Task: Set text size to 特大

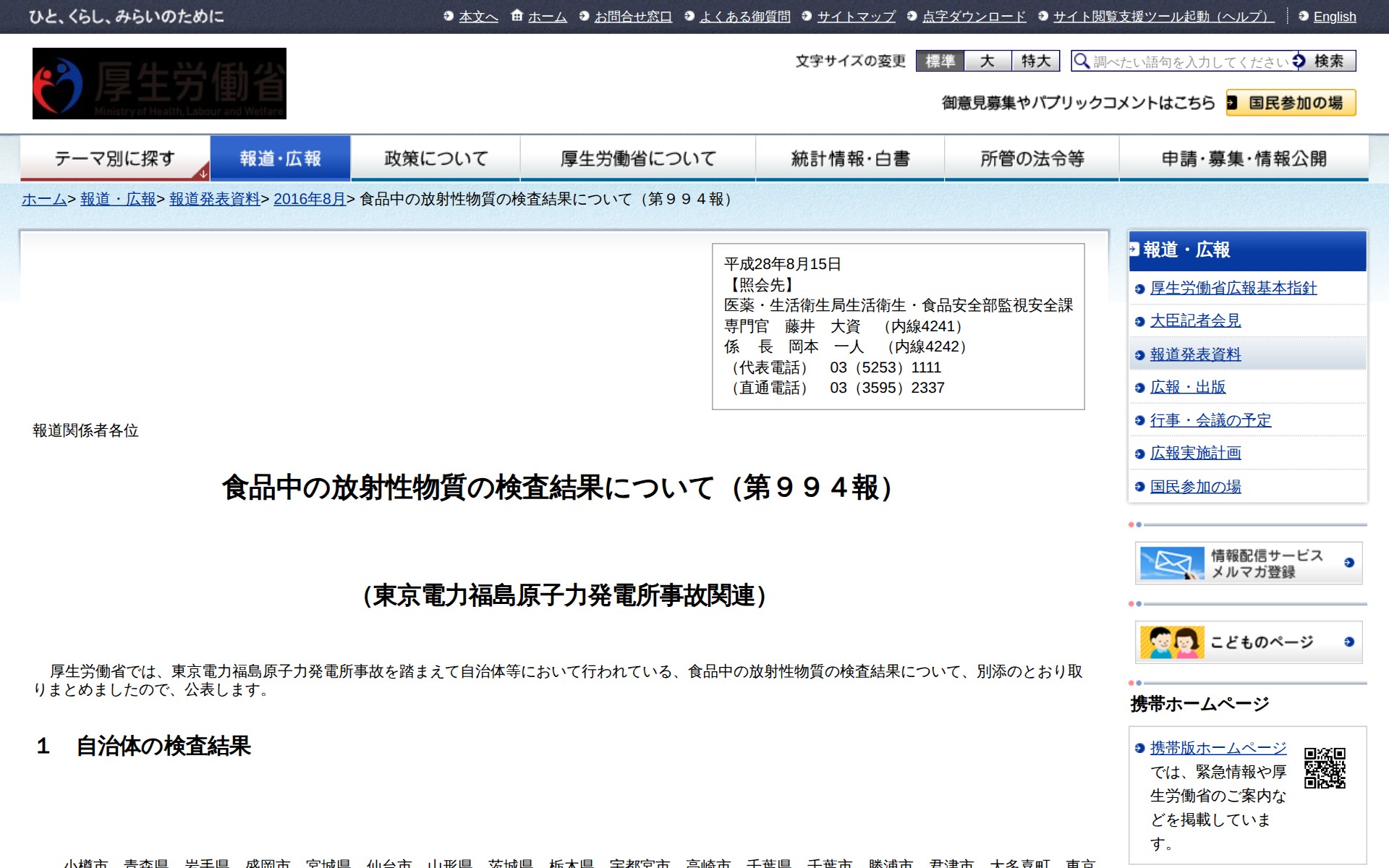Action: (1035, 61)
